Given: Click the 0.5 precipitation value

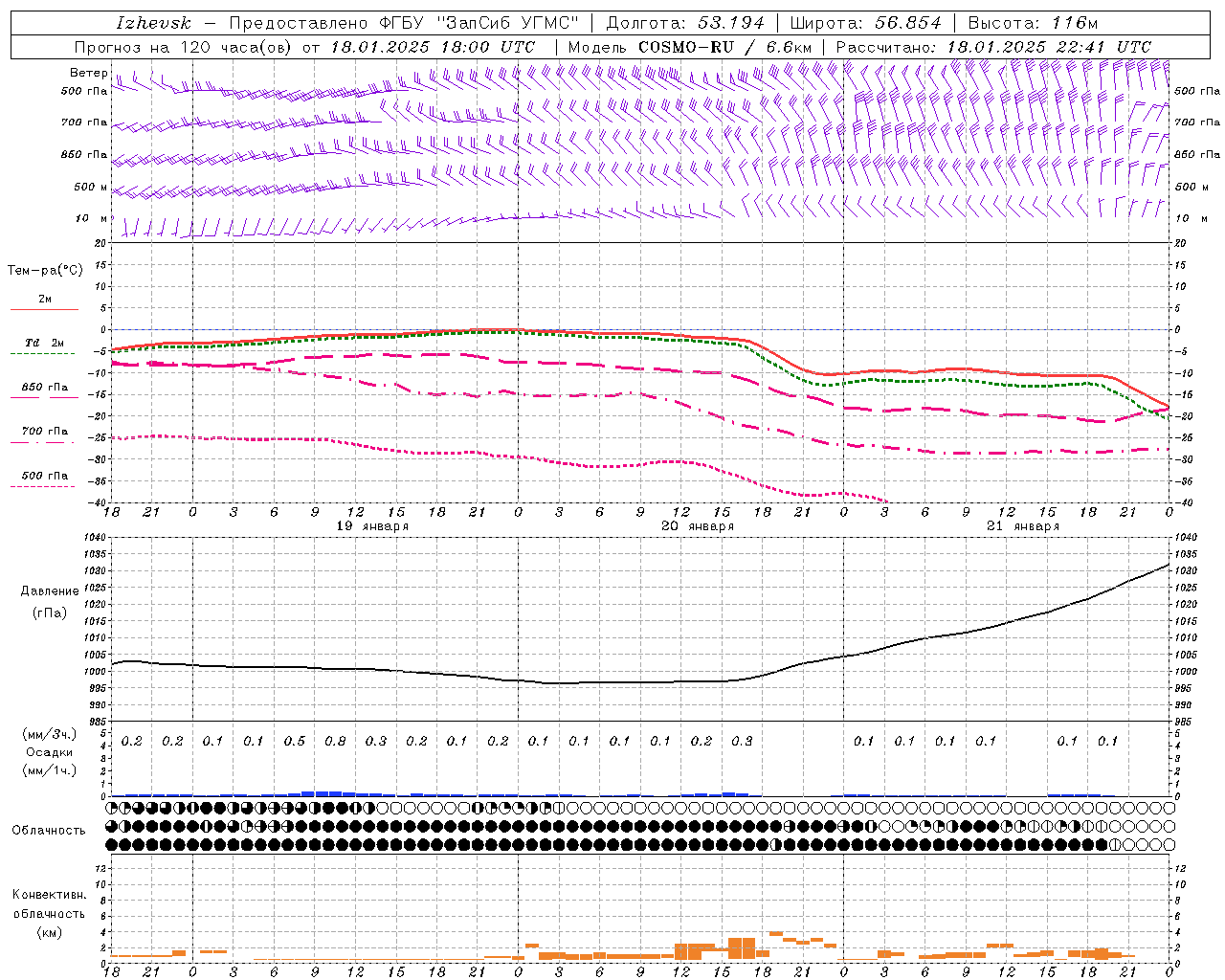Looking at the screenshot, I should [x=295, y=741].
